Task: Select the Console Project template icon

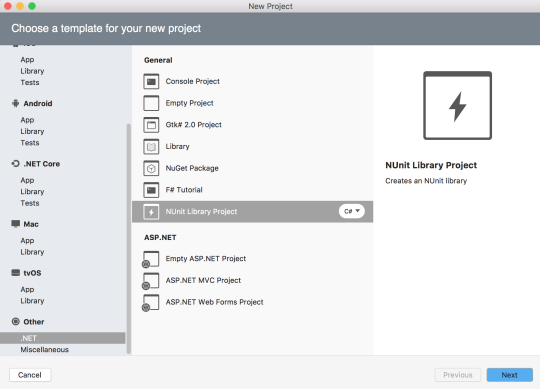Action: coord(151,82)
